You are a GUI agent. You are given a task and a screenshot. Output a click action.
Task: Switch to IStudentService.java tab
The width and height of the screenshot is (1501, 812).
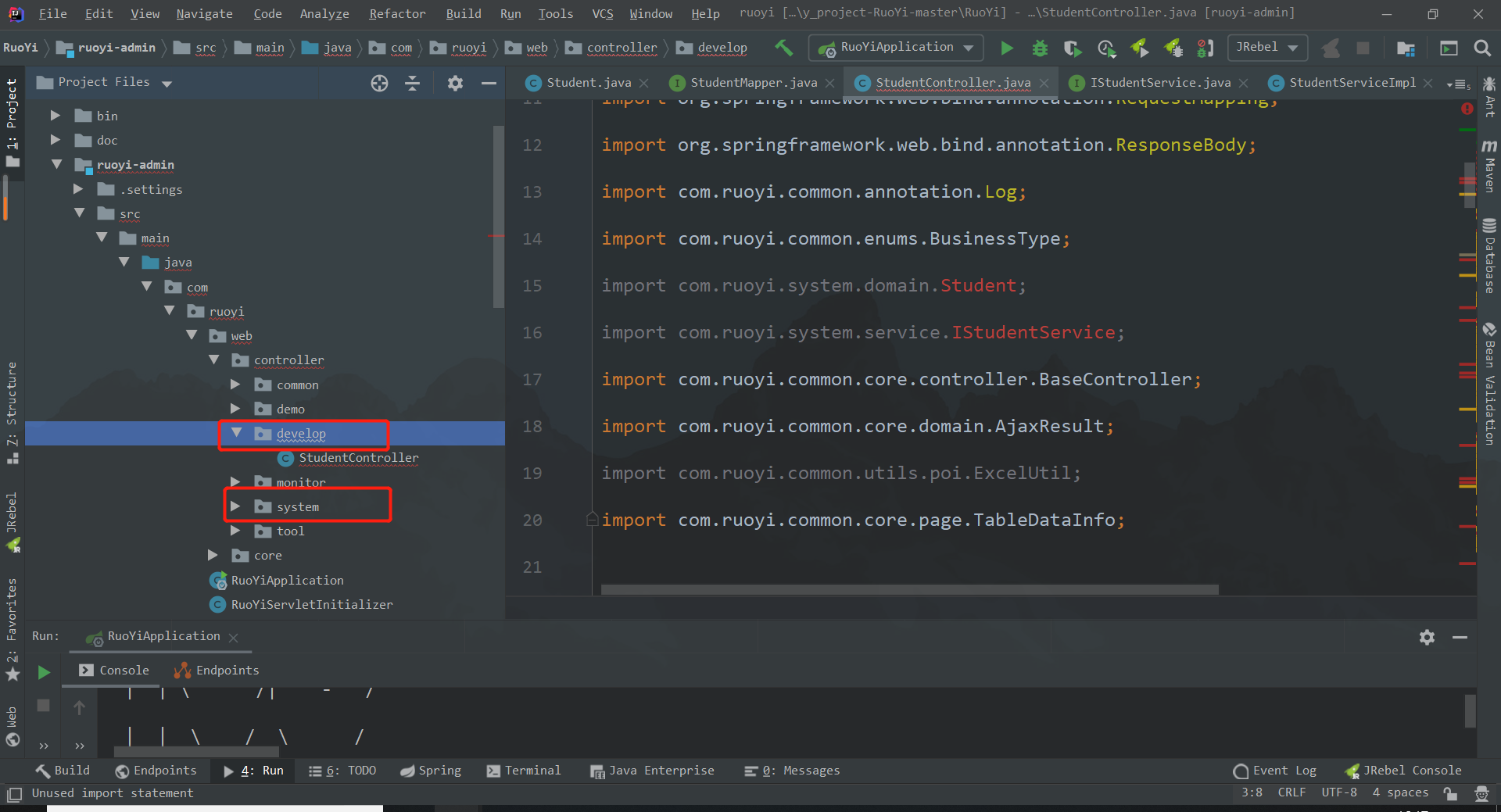[x=1160, y=83]
